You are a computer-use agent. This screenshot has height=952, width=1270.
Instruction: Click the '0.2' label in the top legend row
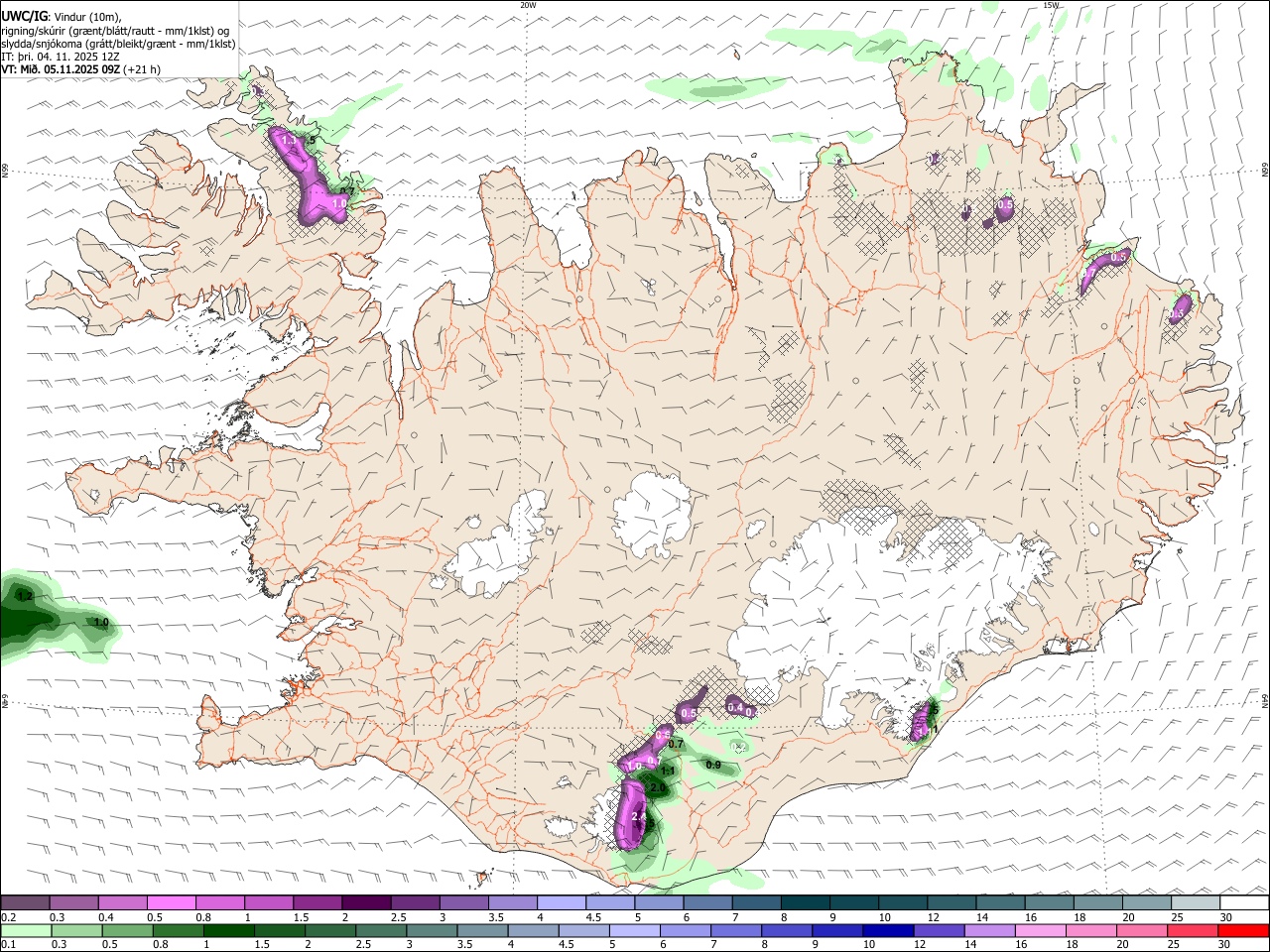pyautogui.click(x=9, y=917)
